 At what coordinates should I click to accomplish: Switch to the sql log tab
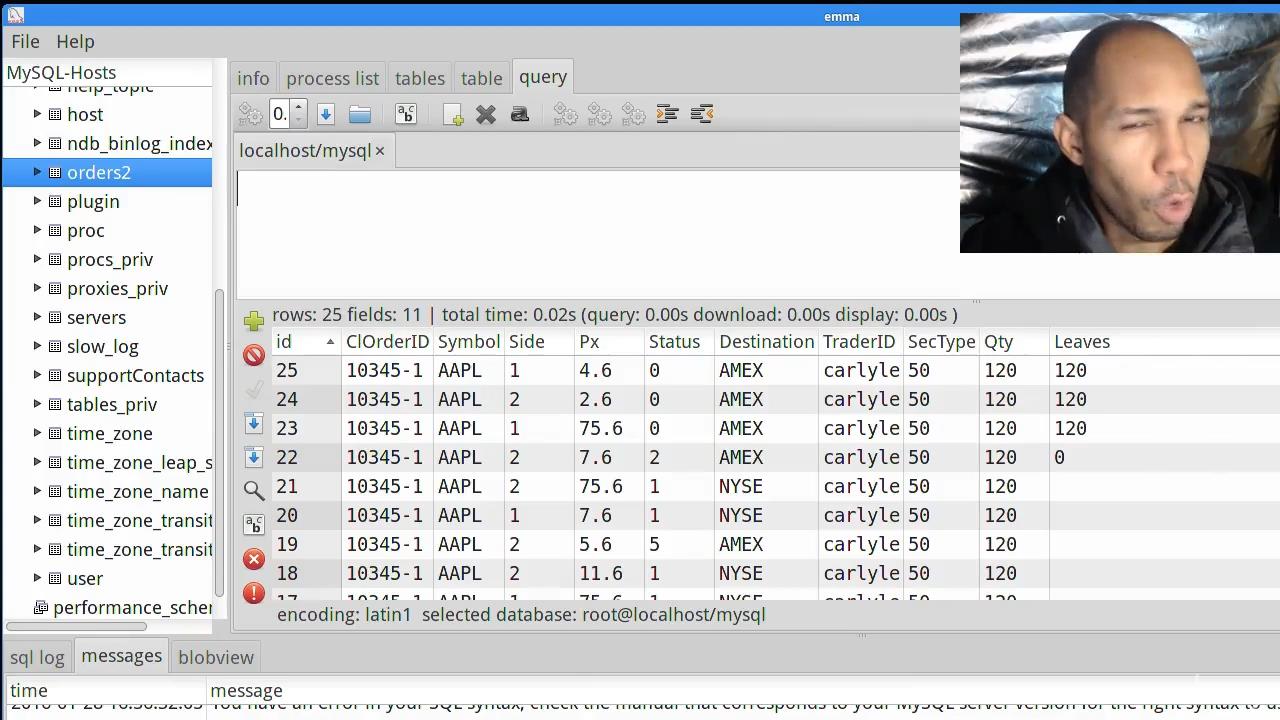click(x=37, y=657)
